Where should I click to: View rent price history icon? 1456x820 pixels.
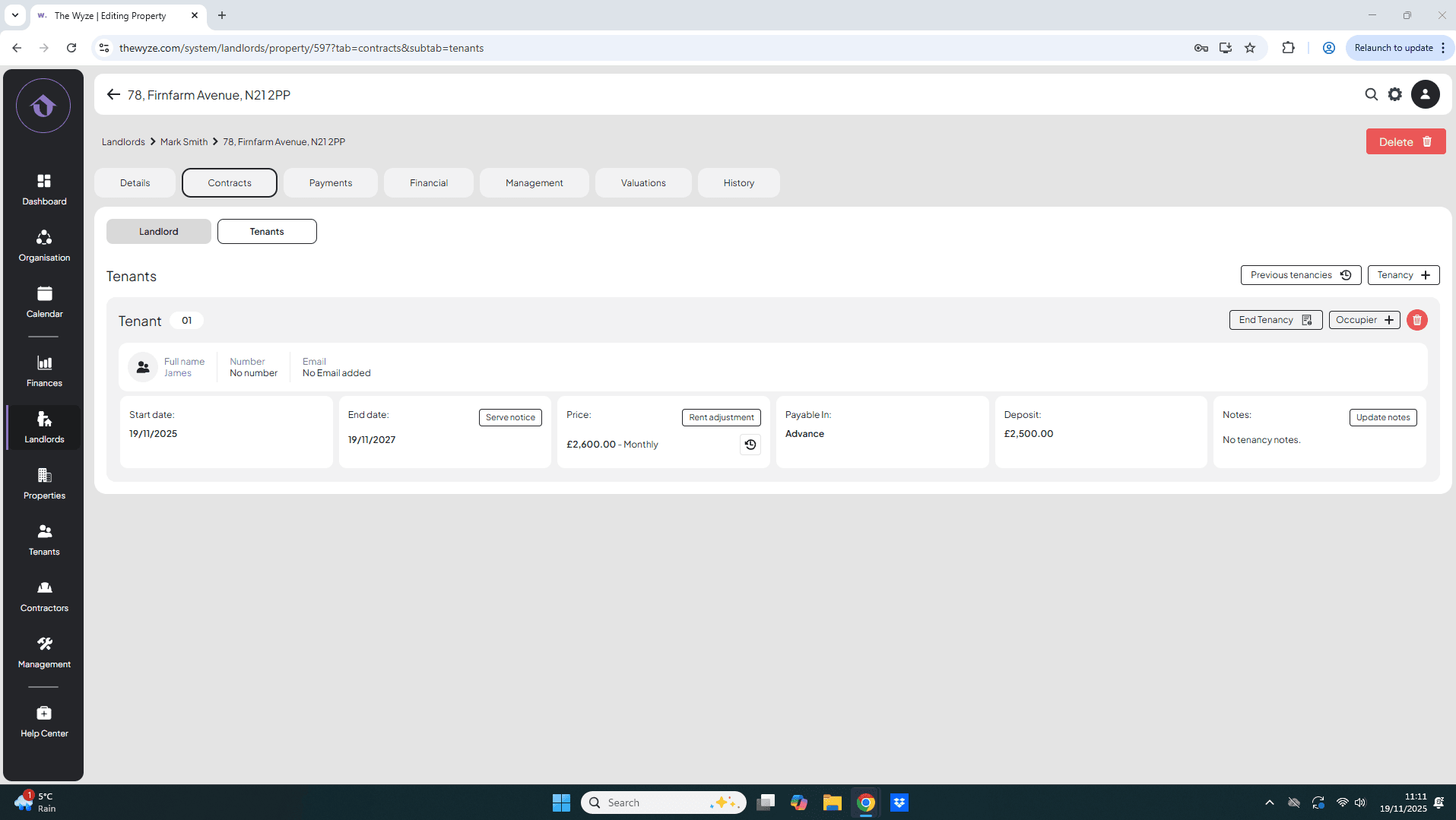[750, 445]
